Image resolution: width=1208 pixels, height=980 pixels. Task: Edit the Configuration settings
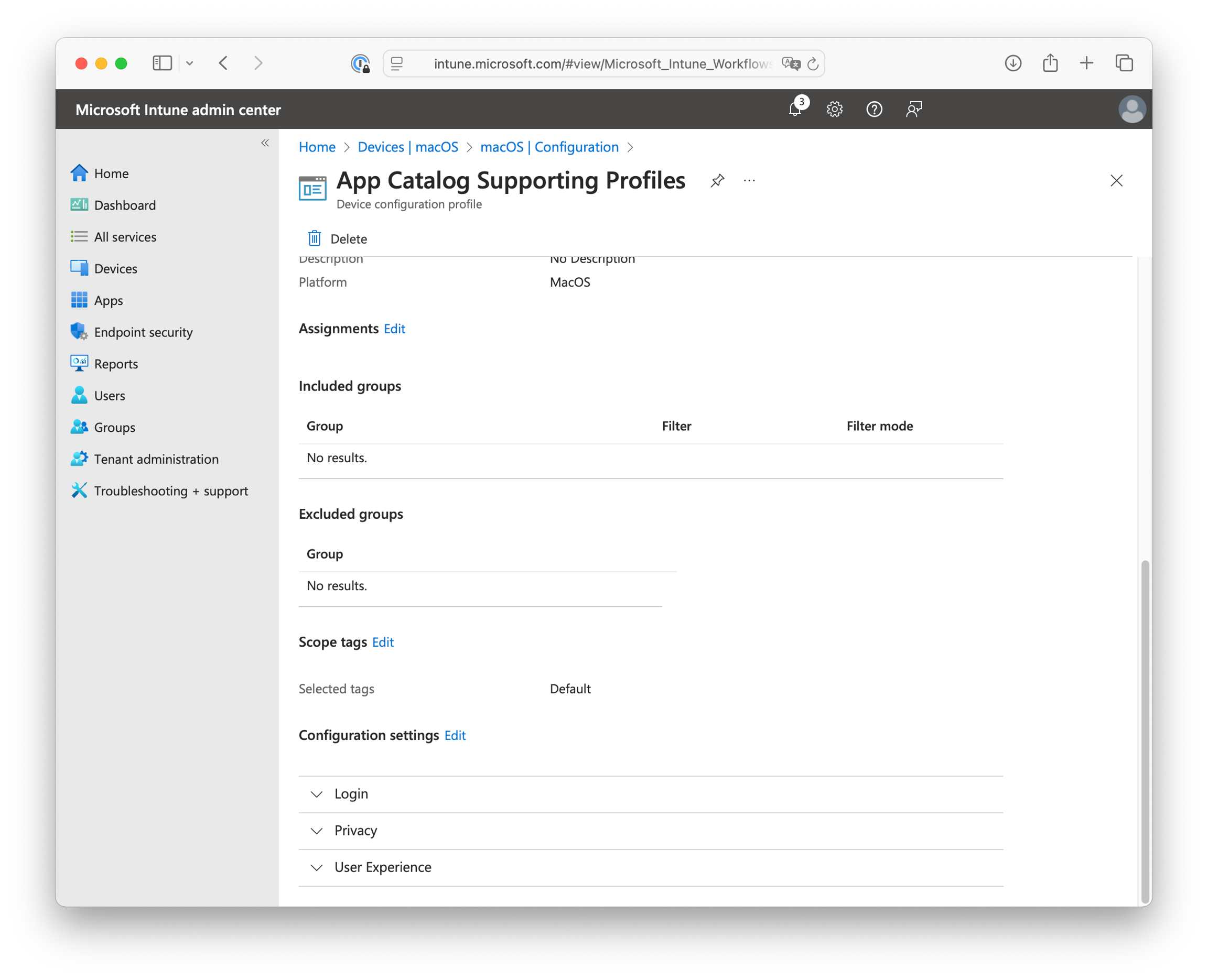[x=455, y=735]
